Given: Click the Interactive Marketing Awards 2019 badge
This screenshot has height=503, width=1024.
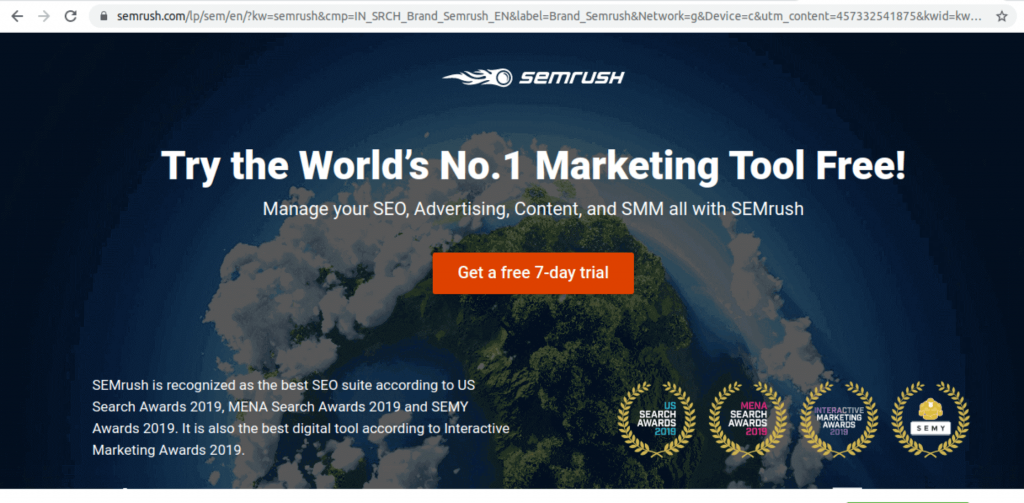Looking at the screenshot, I should pos(839,419).
